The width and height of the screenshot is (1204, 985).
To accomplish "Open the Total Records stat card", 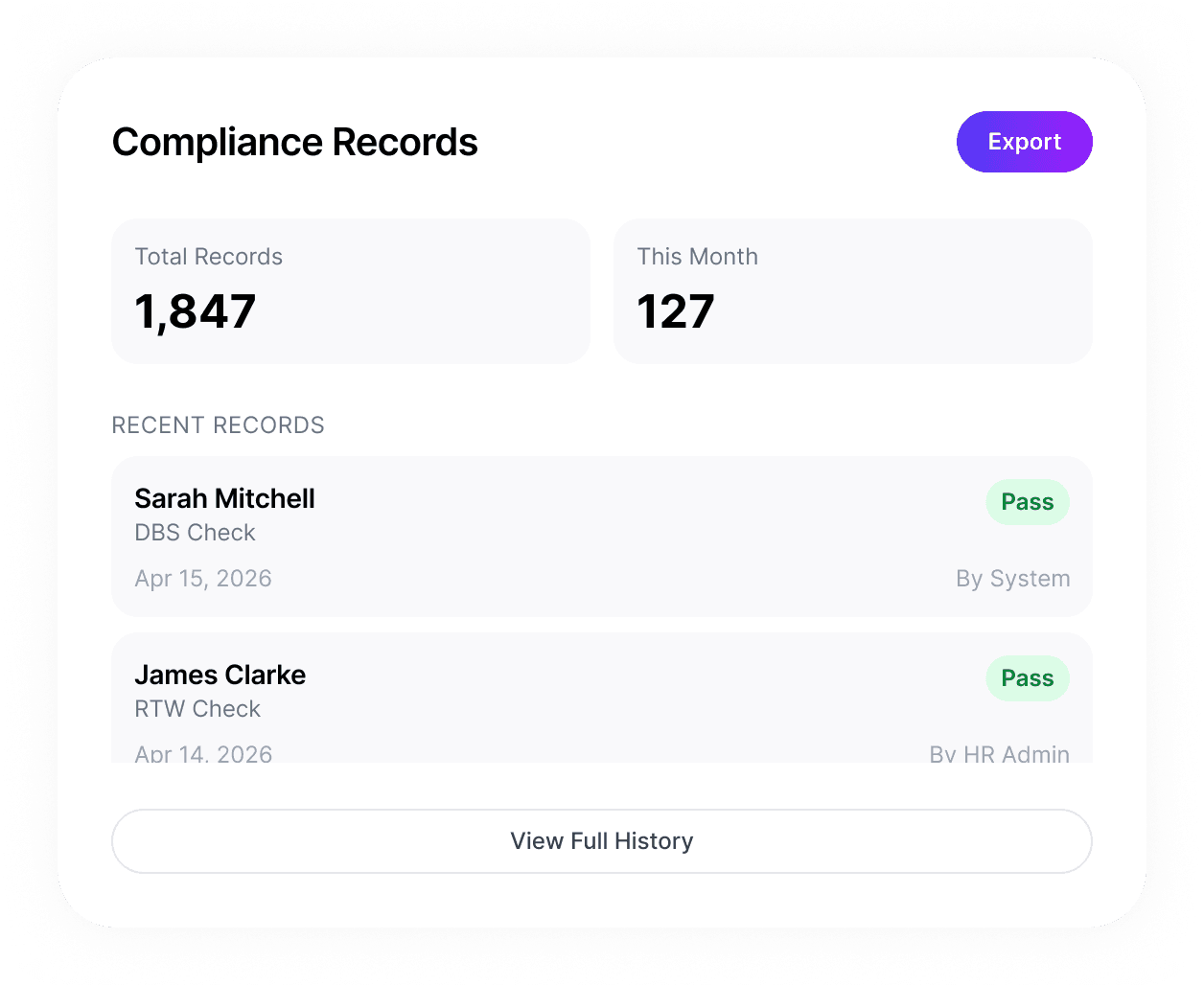I will (350, 291).
